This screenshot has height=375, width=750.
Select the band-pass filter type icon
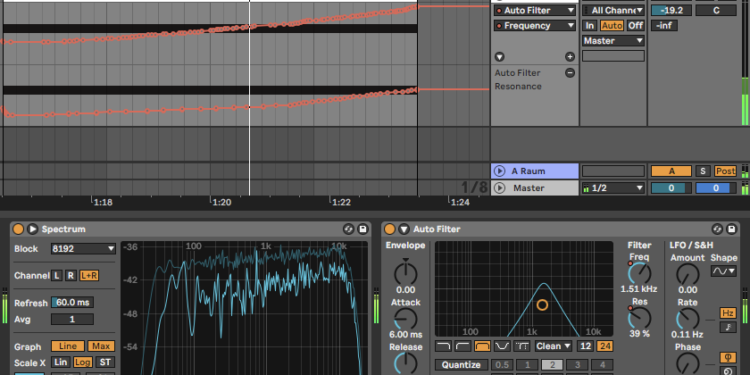[x=483, y=346]
